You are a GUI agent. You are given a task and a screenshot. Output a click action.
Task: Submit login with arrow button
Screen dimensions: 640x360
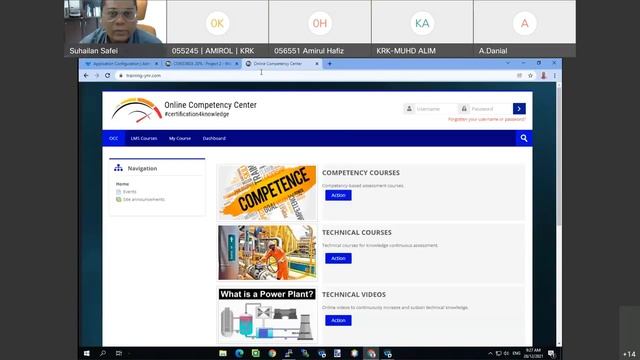pyautogui.click(x=519, y=109)
